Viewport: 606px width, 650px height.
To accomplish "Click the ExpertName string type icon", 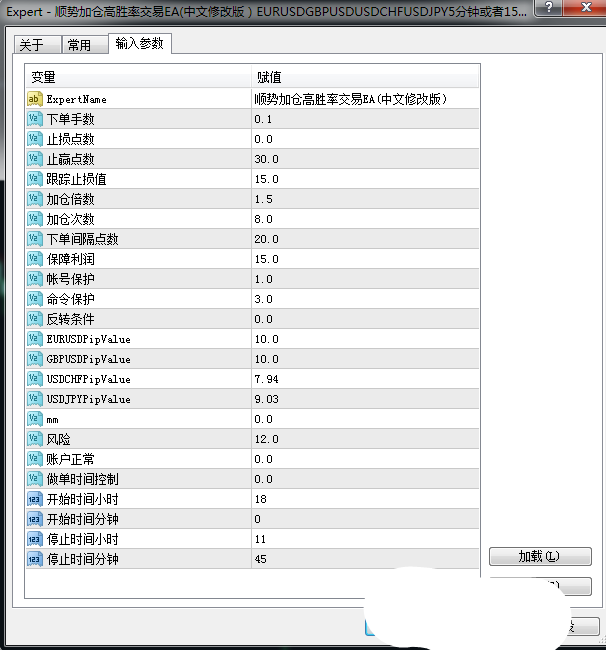I will tap(34, 99).
